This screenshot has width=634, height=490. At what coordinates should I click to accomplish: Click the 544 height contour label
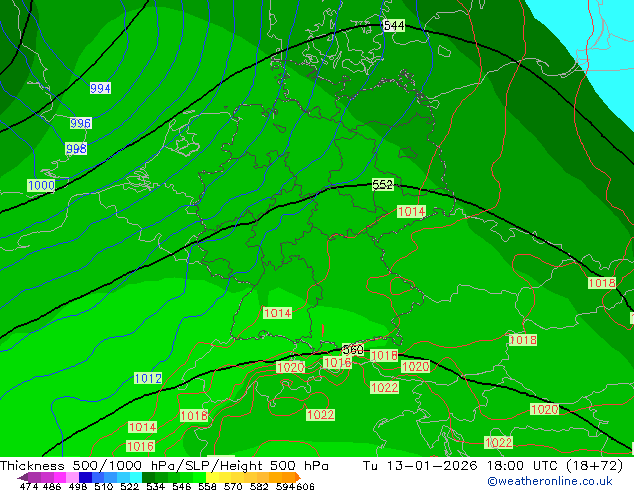[x=394, y=25]
